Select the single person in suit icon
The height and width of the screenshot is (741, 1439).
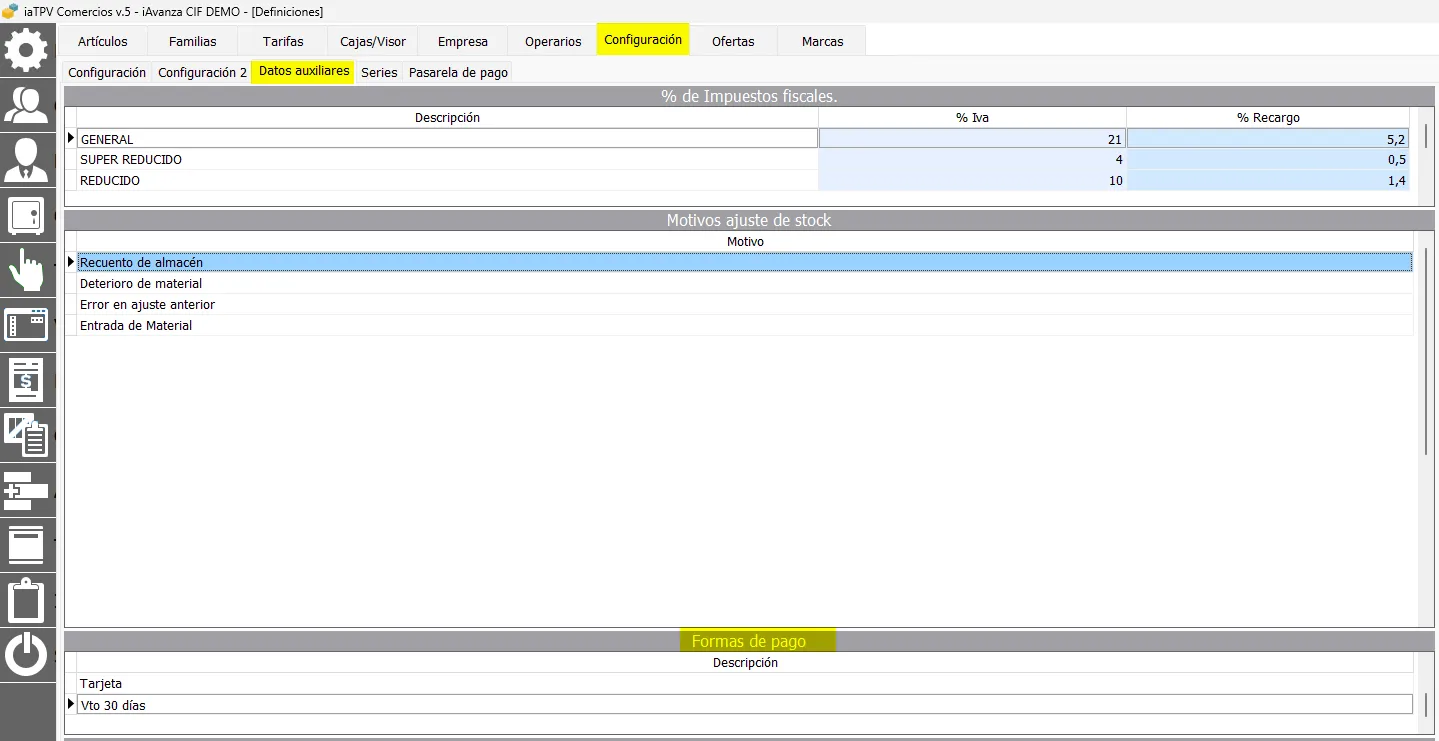(x=27, y=159)
